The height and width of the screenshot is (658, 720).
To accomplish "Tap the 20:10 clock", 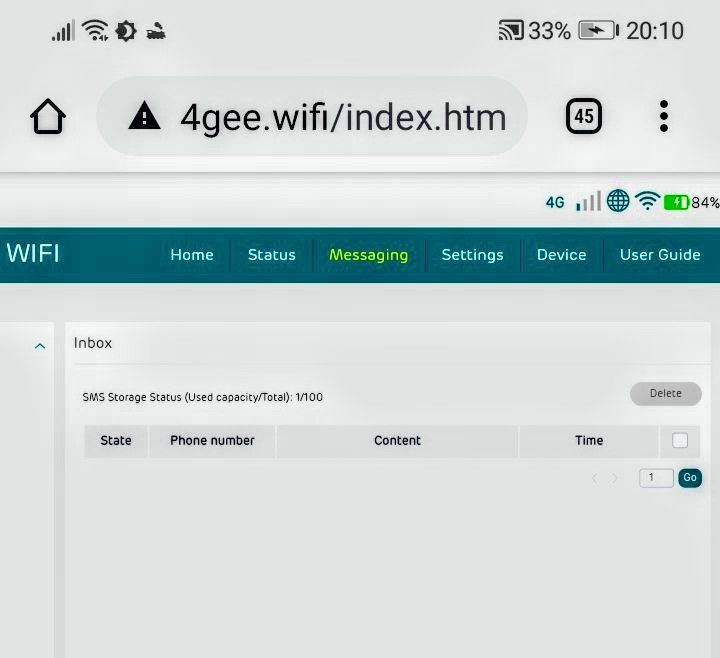I will pos(655,31).
